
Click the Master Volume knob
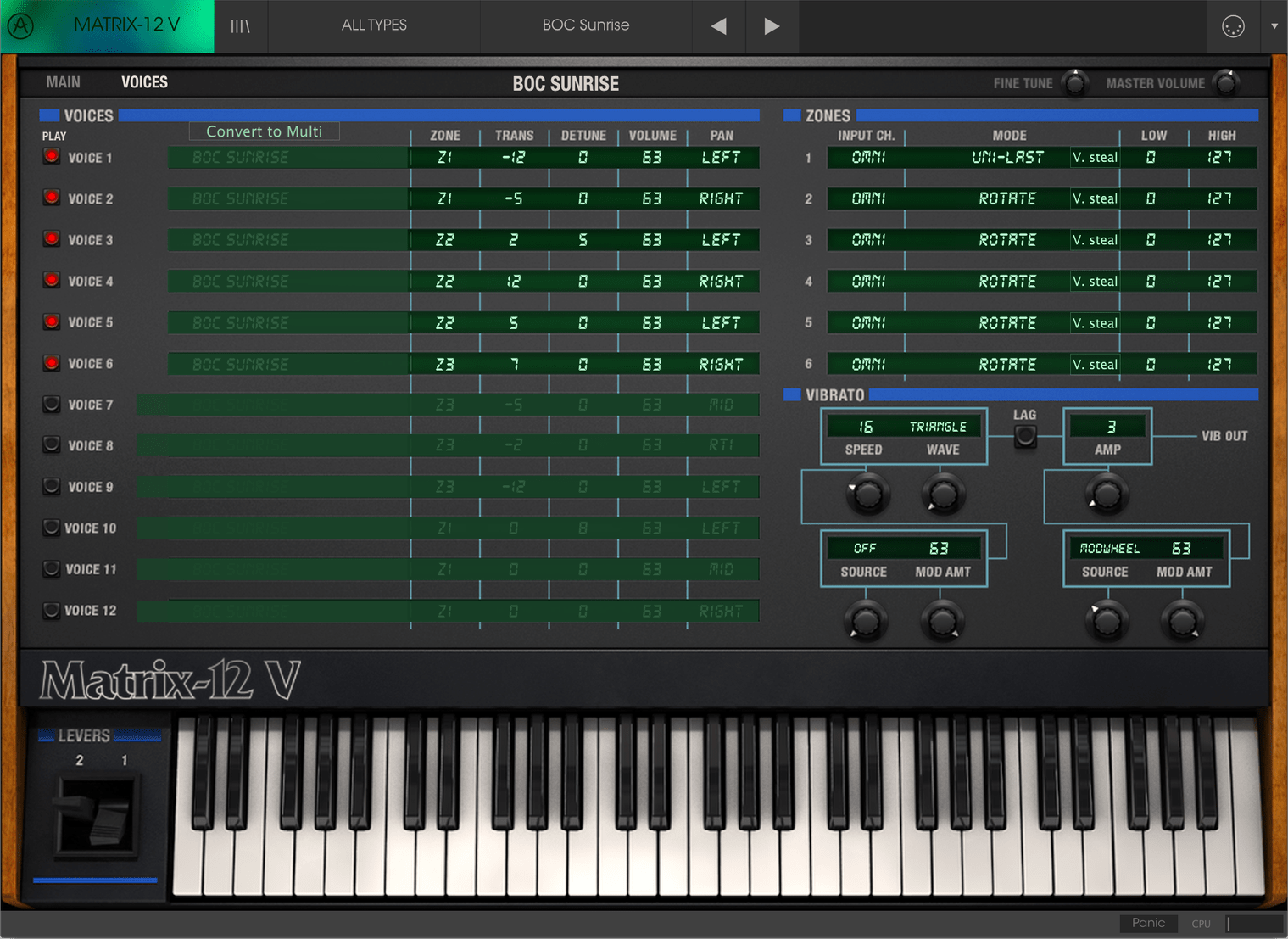(x=1225, y=83)
